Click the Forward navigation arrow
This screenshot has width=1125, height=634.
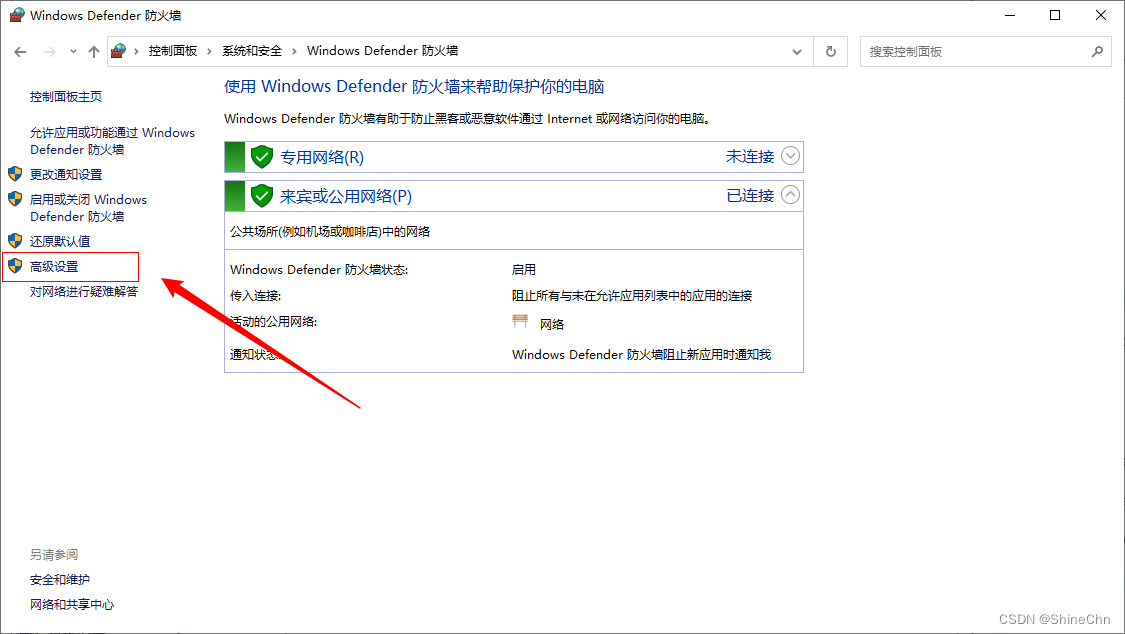(50, 52)
